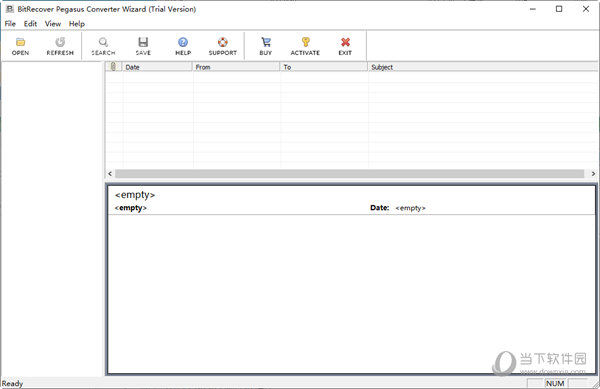Screen dimensions: 600x389
Task: Click the Open folder icon
Action: pyautogui.click(x=20, y=42)
